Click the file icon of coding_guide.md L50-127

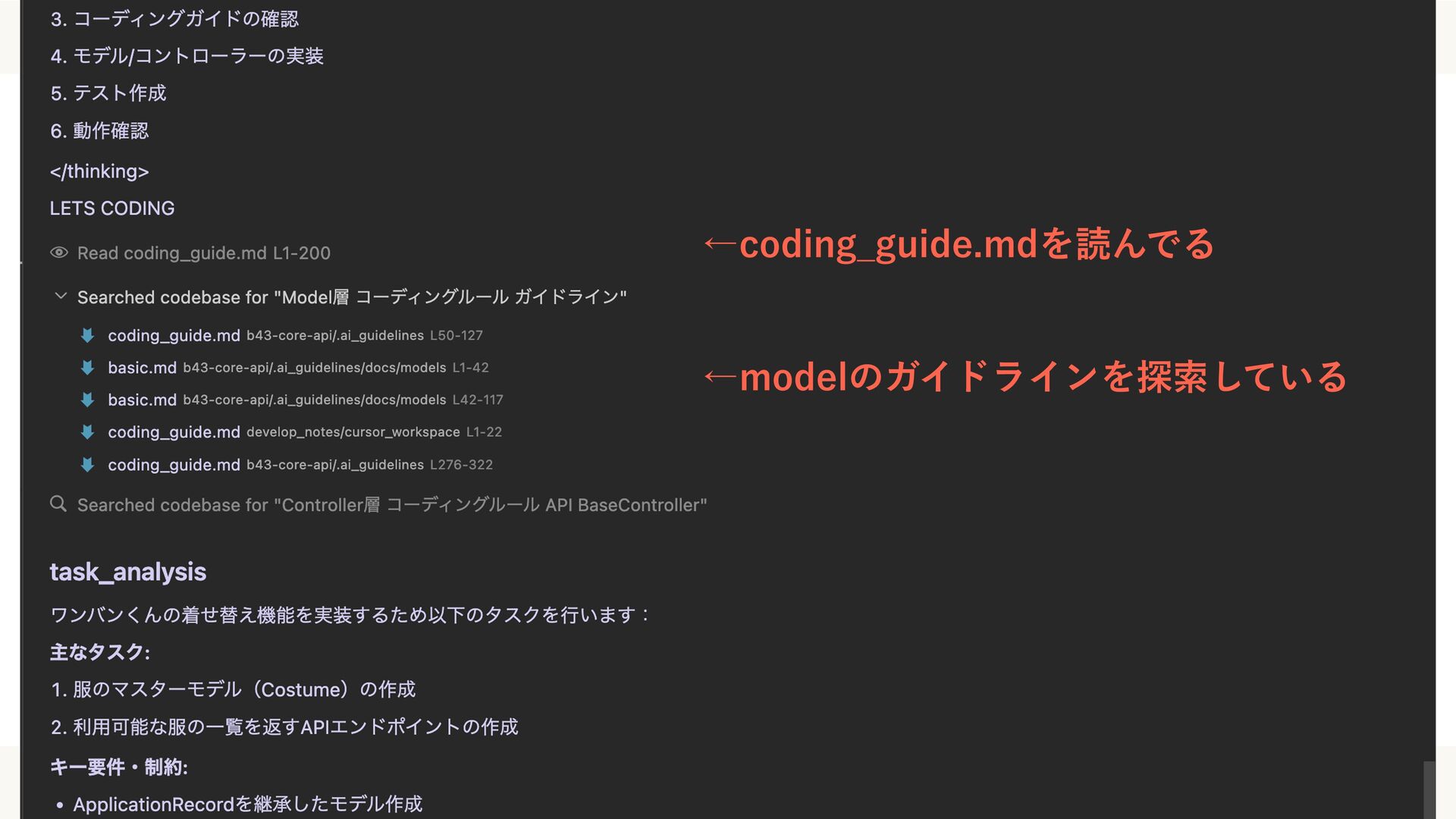pyautogui.click(x=88, y=335)
